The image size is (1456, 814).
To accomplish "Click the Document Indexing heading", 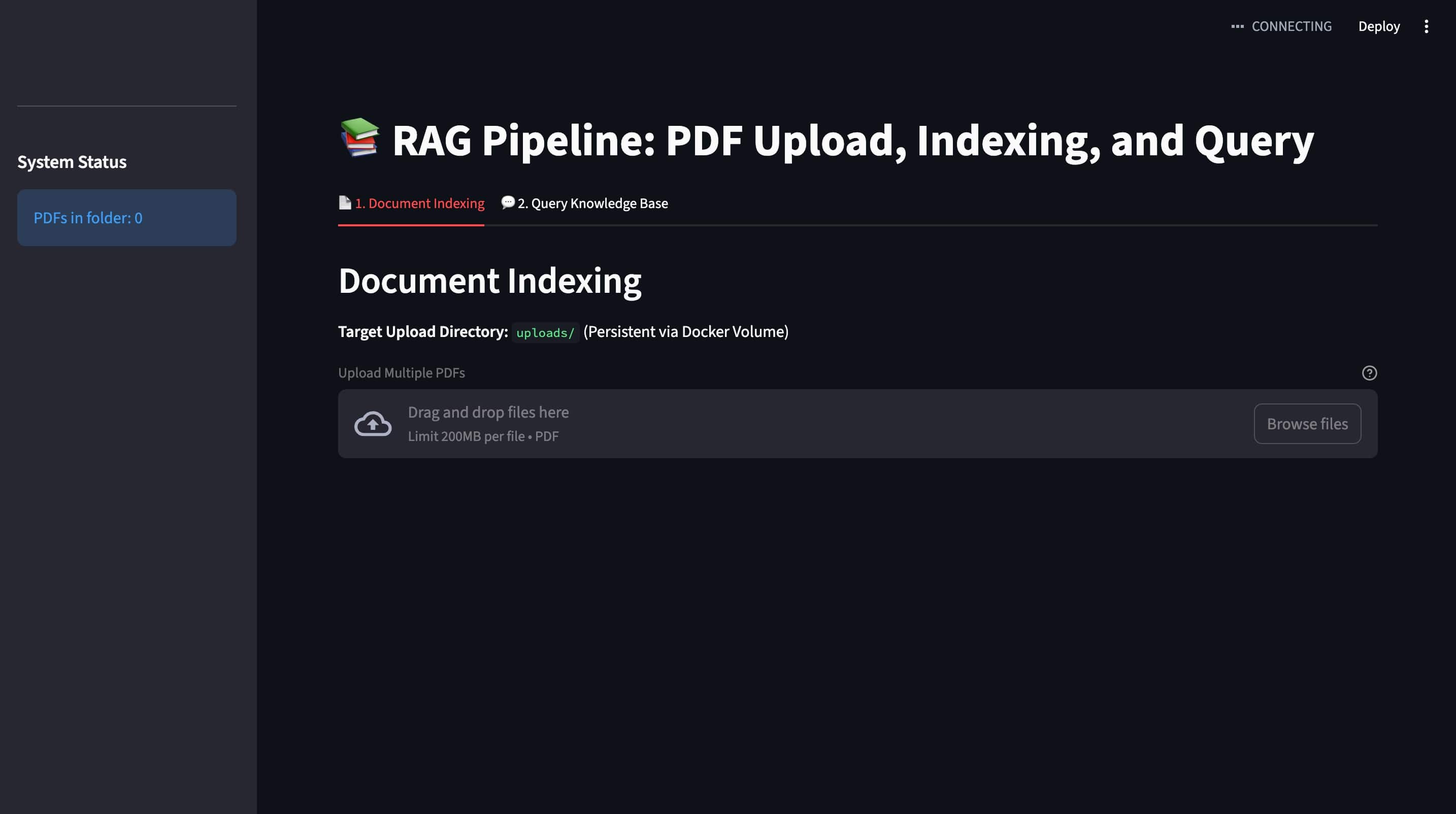I will pos(490,281).
